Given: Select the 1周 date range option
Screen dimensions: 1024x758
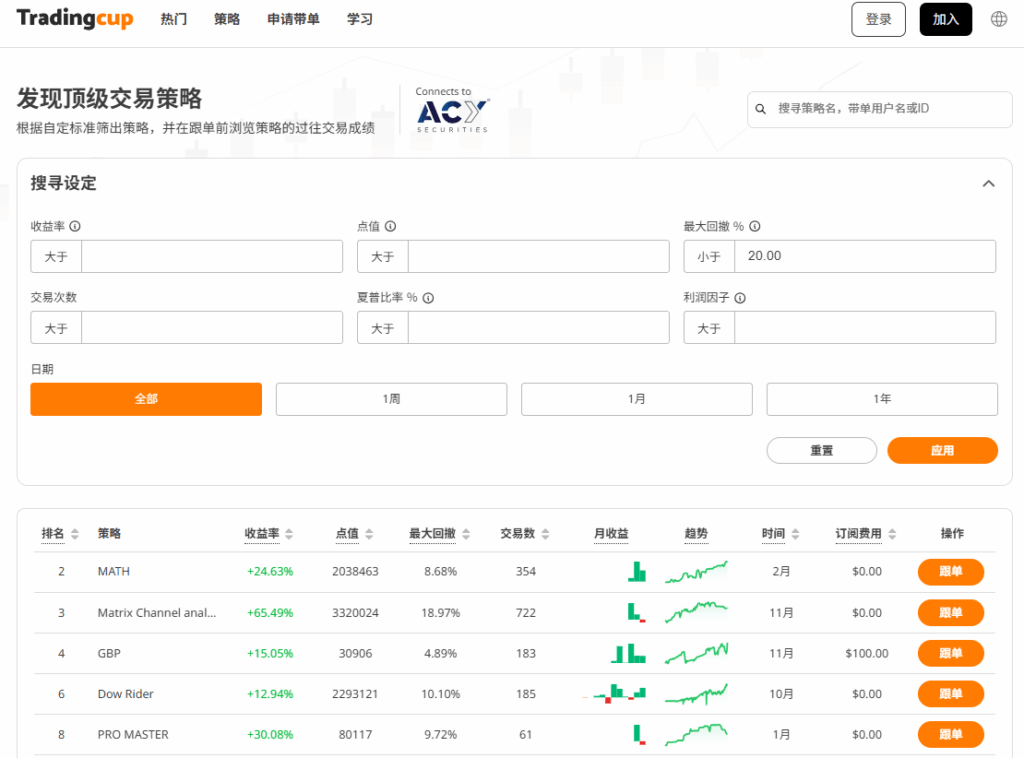Looking at the screenshot, I should pyautogui.click(x=391, y=399).
